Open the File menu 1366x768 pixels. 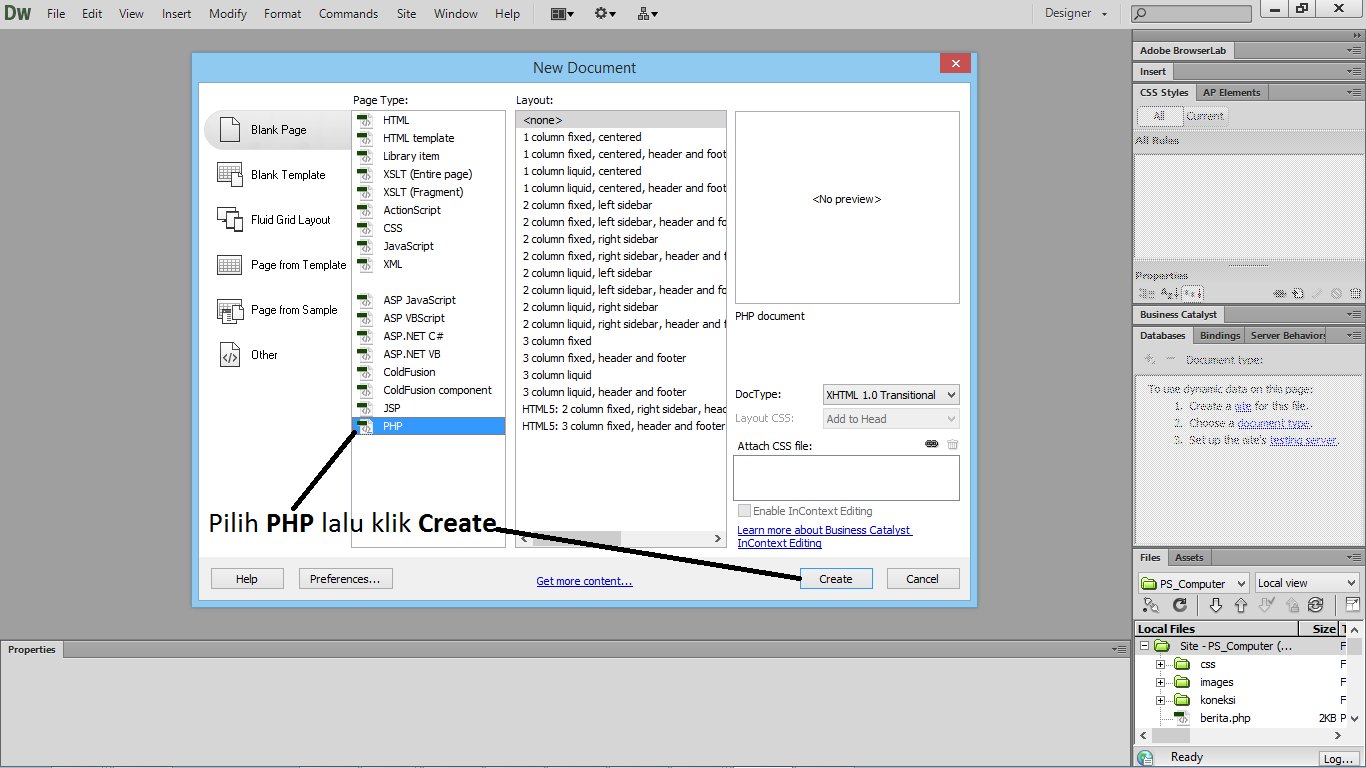(x=56, y=14)
